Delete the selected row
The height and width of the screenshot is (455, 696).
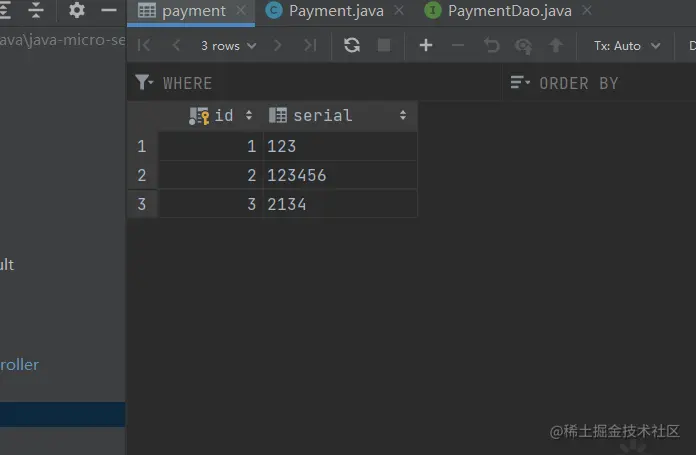458,45
